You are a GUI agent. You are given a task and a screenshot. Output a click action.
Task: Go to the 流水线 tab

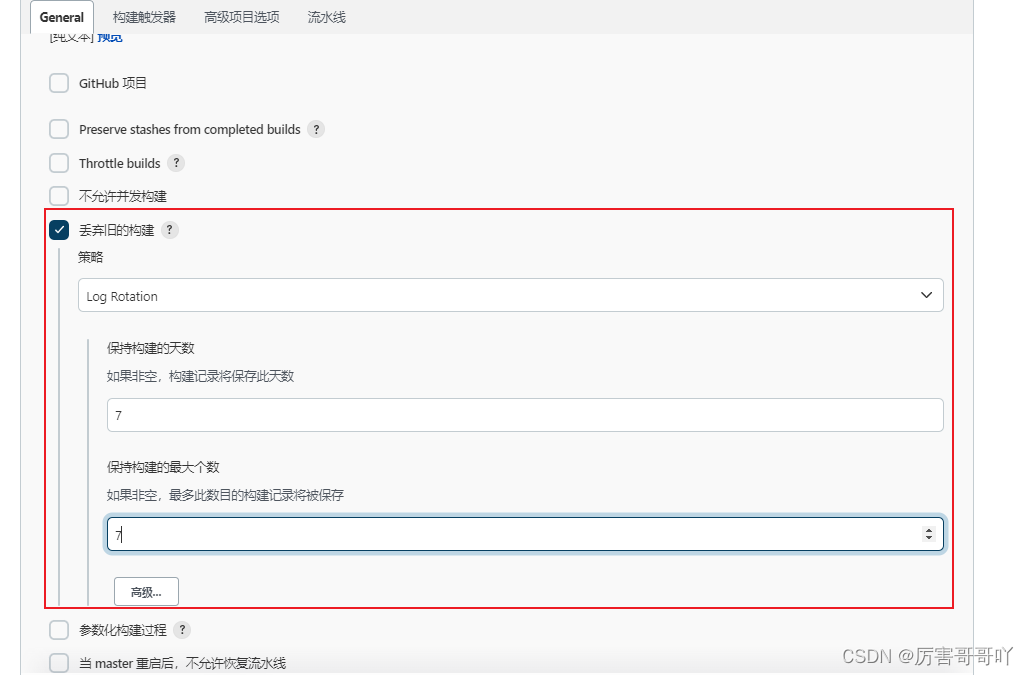326,17
